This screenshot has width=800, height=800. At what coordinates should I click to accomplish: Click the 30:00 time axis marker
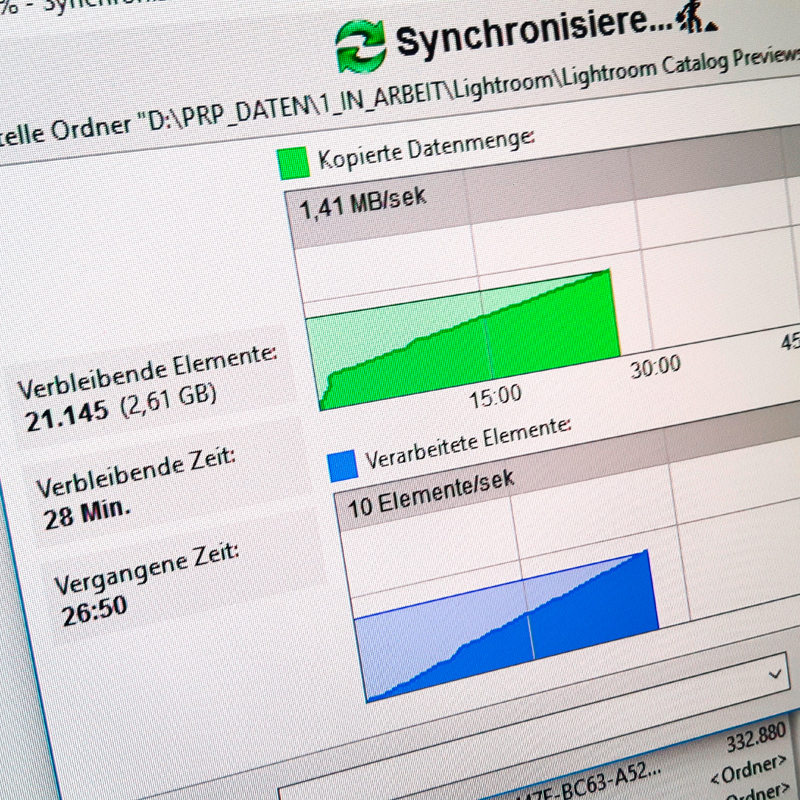click(655, 366)
